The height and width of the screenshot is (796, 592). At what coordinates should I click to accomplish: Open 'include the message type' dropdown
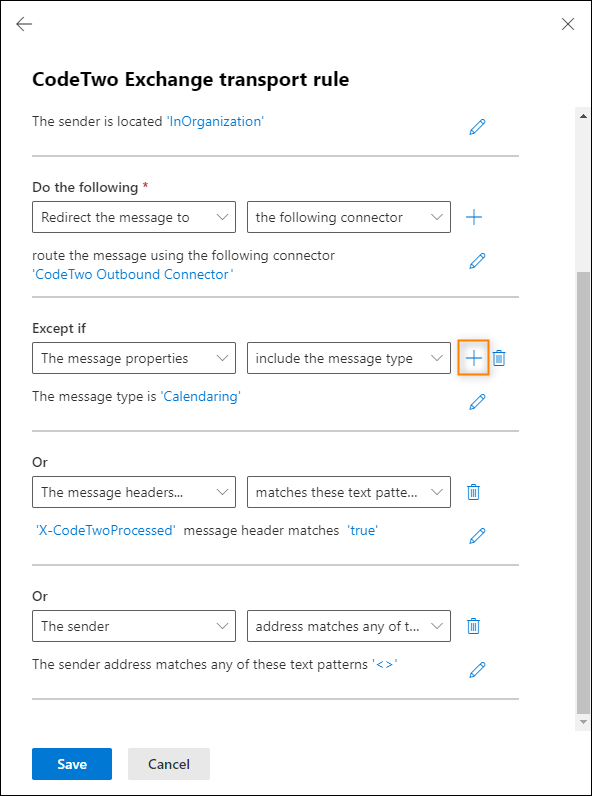tap(349, 358)
